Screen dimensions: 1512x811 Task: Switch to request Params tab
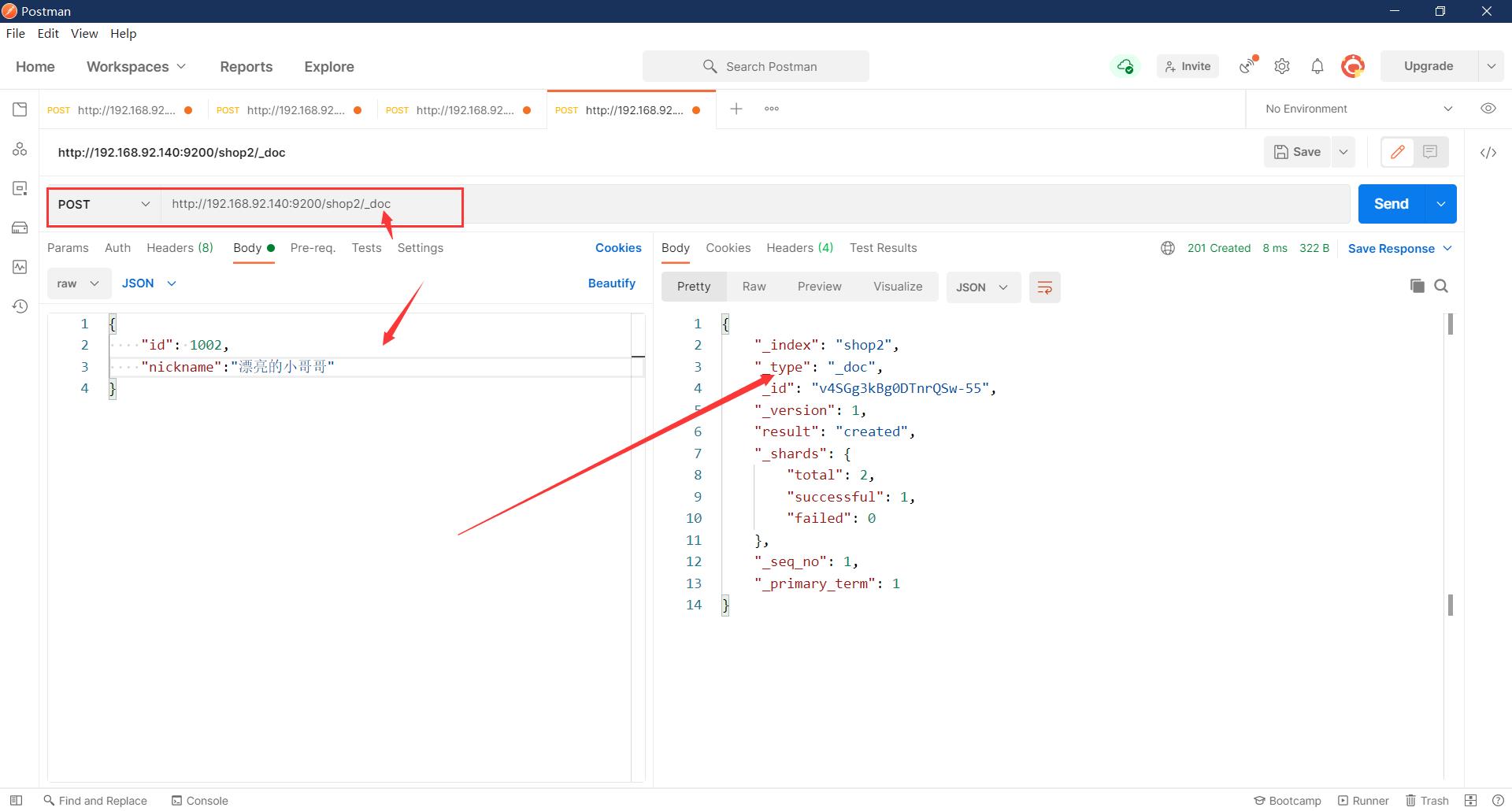pyautogui.click(x=68, y=248)
